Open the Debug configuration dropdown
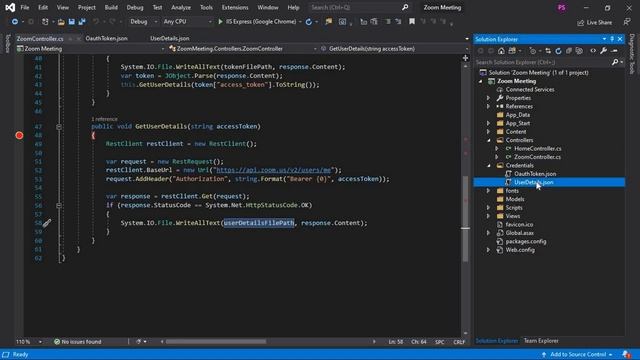Screen dimensions: 640x360 pyautogui.click(x=143, y=22)
